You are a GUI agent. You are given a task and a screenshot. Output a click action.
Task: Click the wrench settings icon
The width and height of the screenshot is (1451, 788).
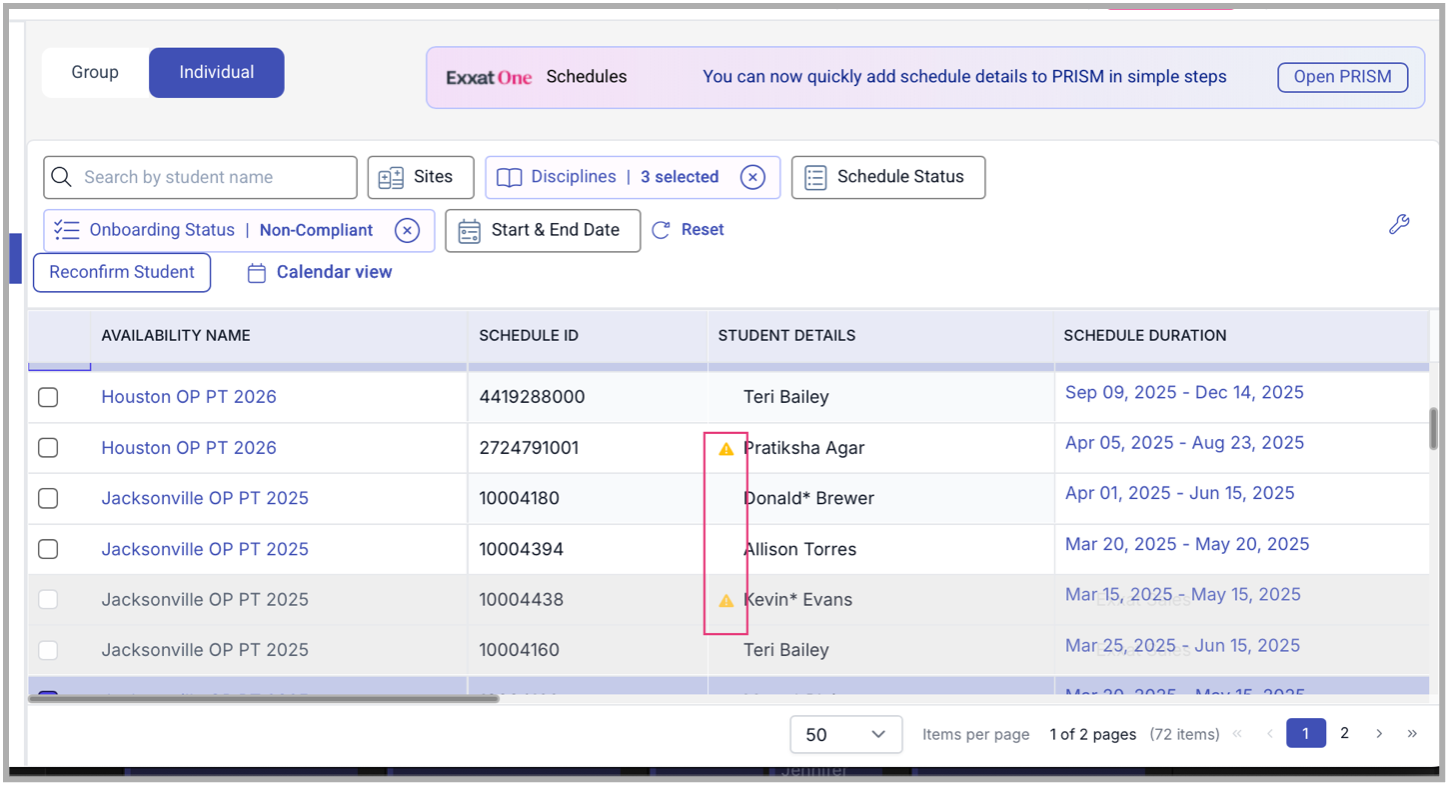click(1398, 225)
